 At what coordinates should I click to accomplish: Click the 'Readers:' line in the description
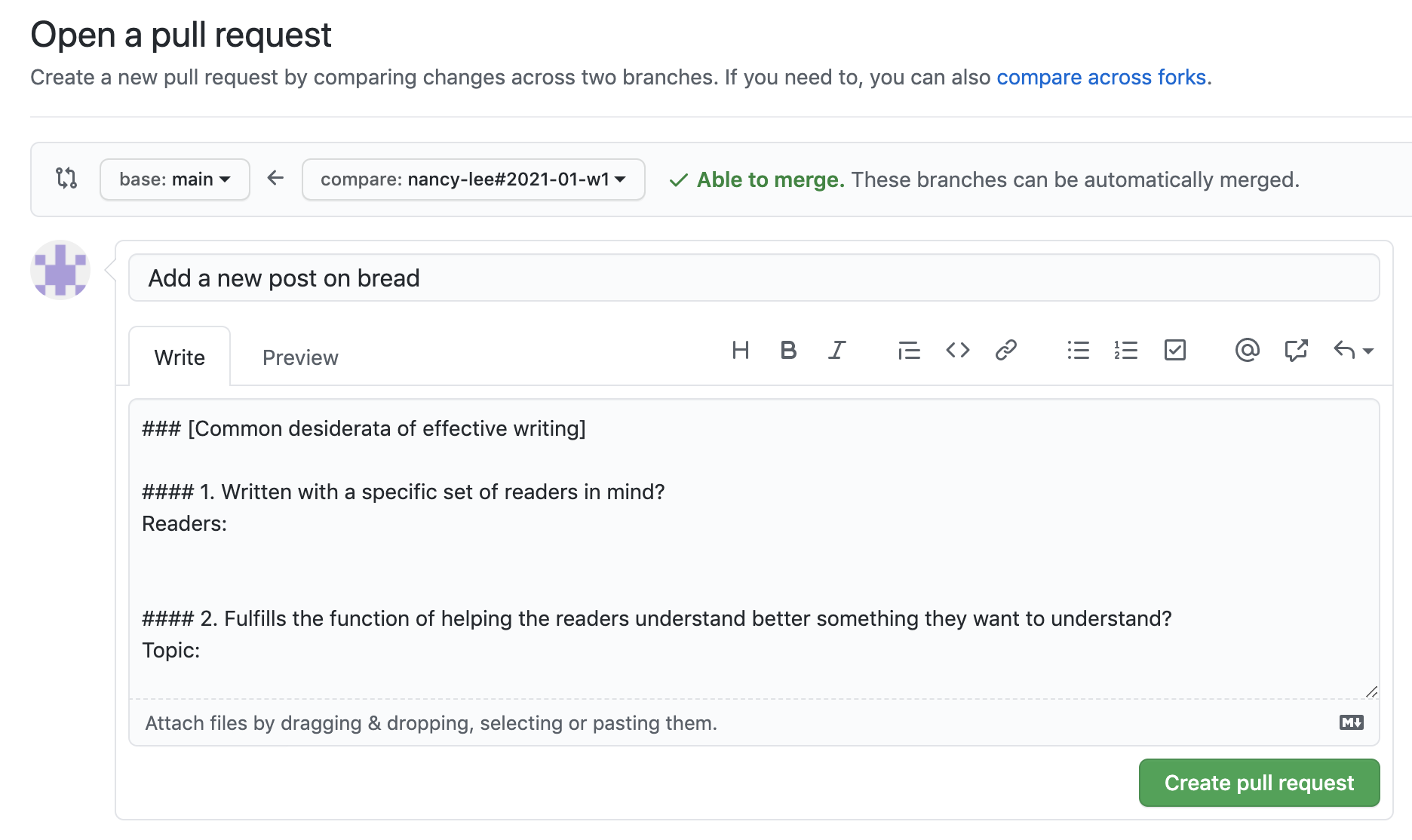point(184,523)
